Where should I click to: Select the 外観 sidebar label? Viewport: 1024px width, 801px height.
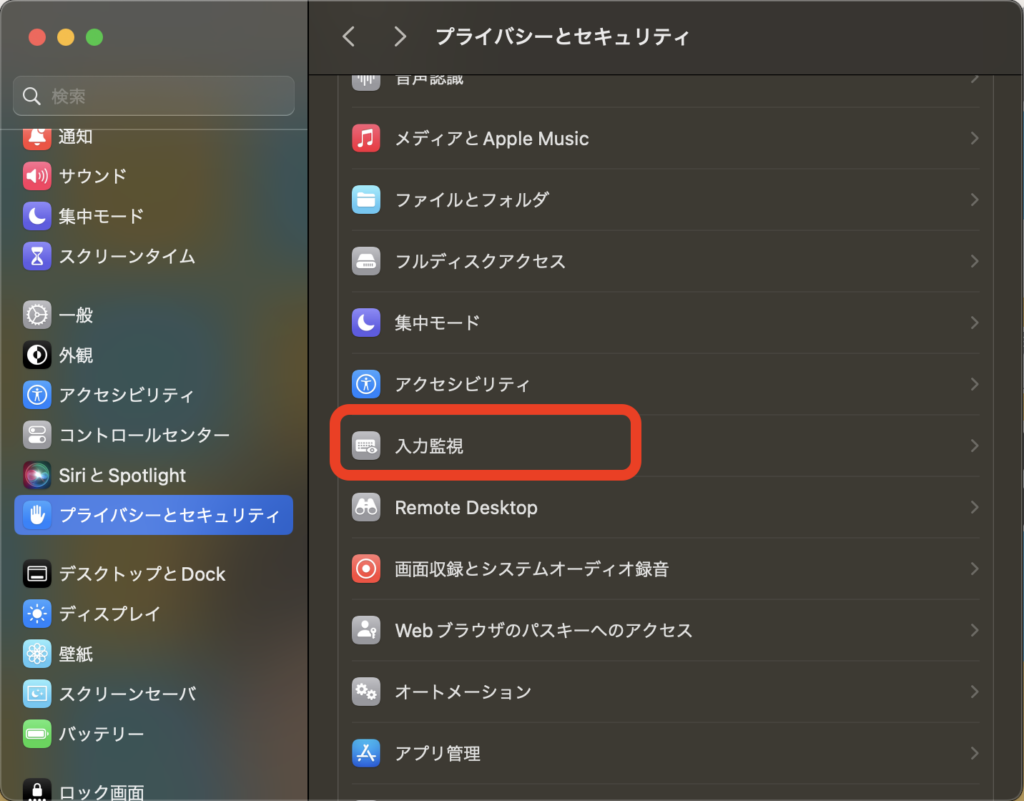[76, 355]
